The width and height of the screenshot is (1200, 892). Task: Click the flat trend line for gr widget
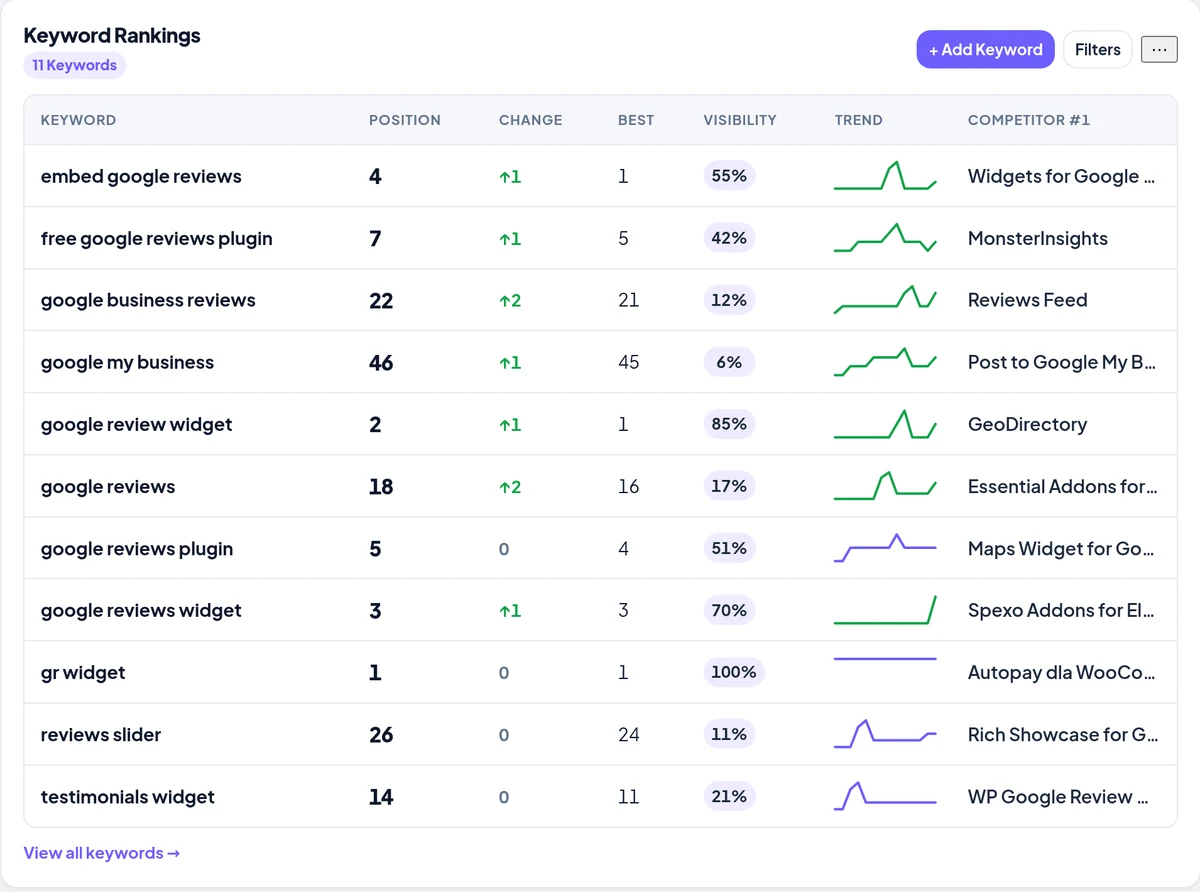pyautogui.click(x=885, y=659)
